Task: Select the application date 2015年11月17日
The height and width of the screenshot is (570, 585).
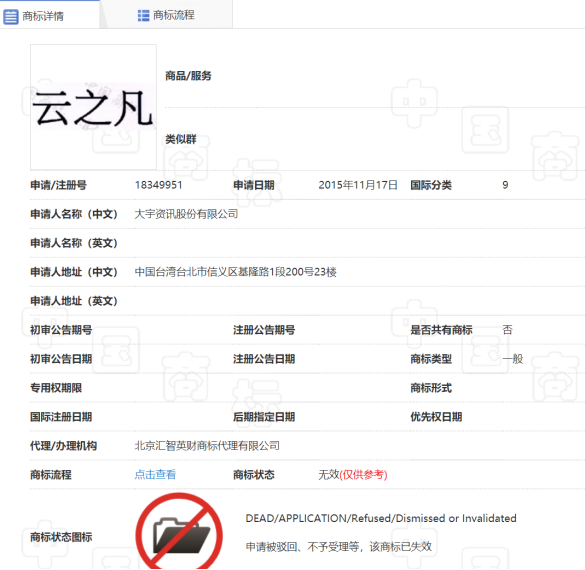Action: (x=358, y=185)
